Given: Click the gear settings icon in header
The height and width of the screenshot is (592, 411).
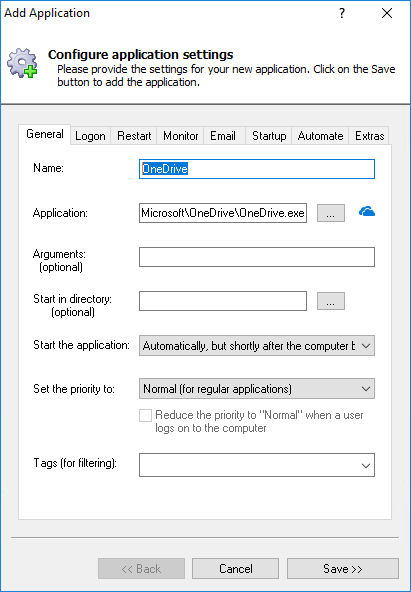Looking at the screenshot, I should pos(22,63).
